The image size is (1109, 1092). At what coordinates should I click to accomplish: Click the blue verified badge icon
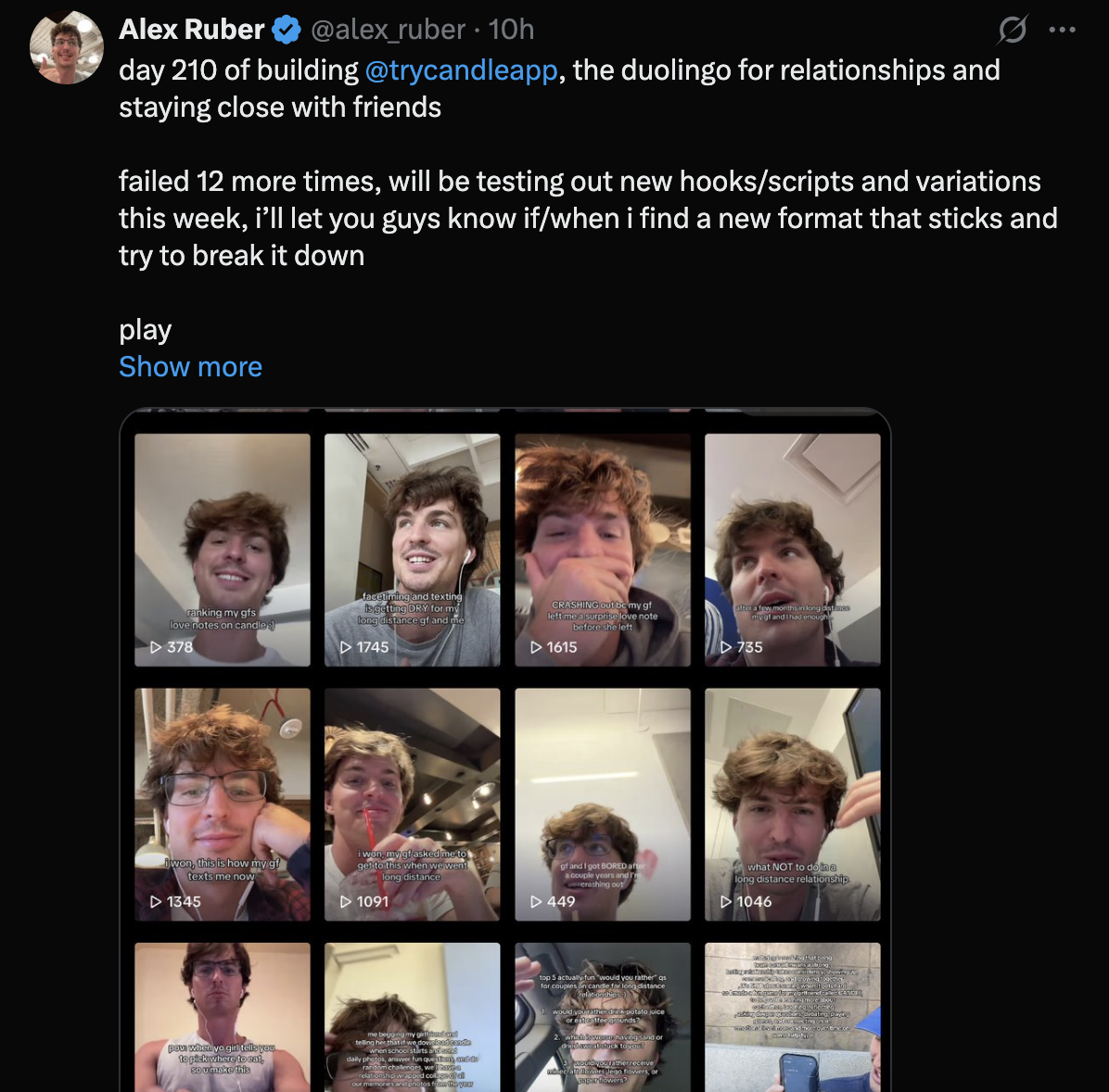[x=287, y=30]
